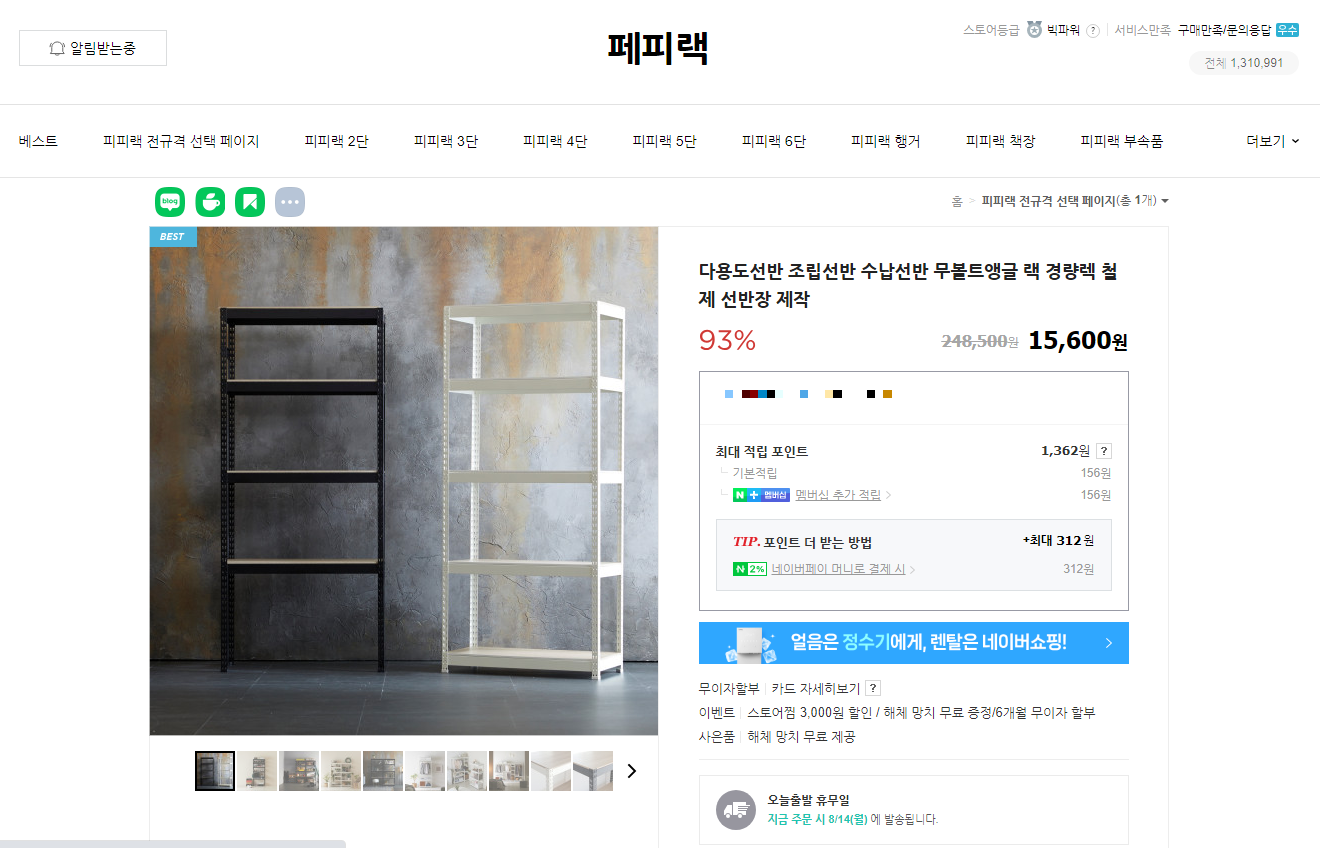Image resolution: width=1320 pixels, height=848 pixels.
Task: Click the green Naver Cafe share icon
Action: [x=210, y=202]
